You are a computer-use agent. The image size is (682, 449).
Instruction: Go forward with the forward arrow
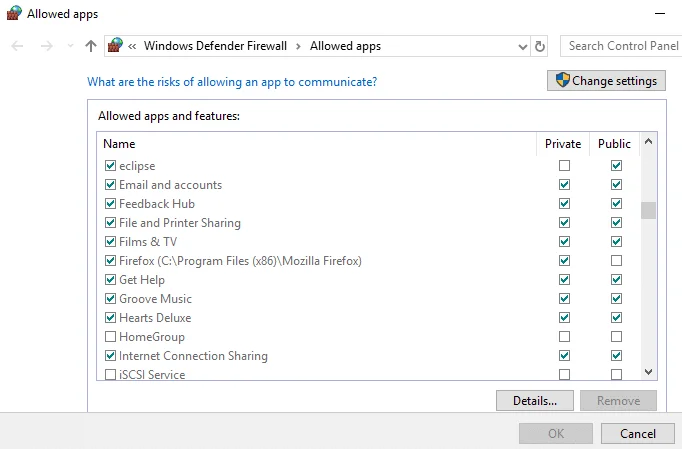click(47, 46)
